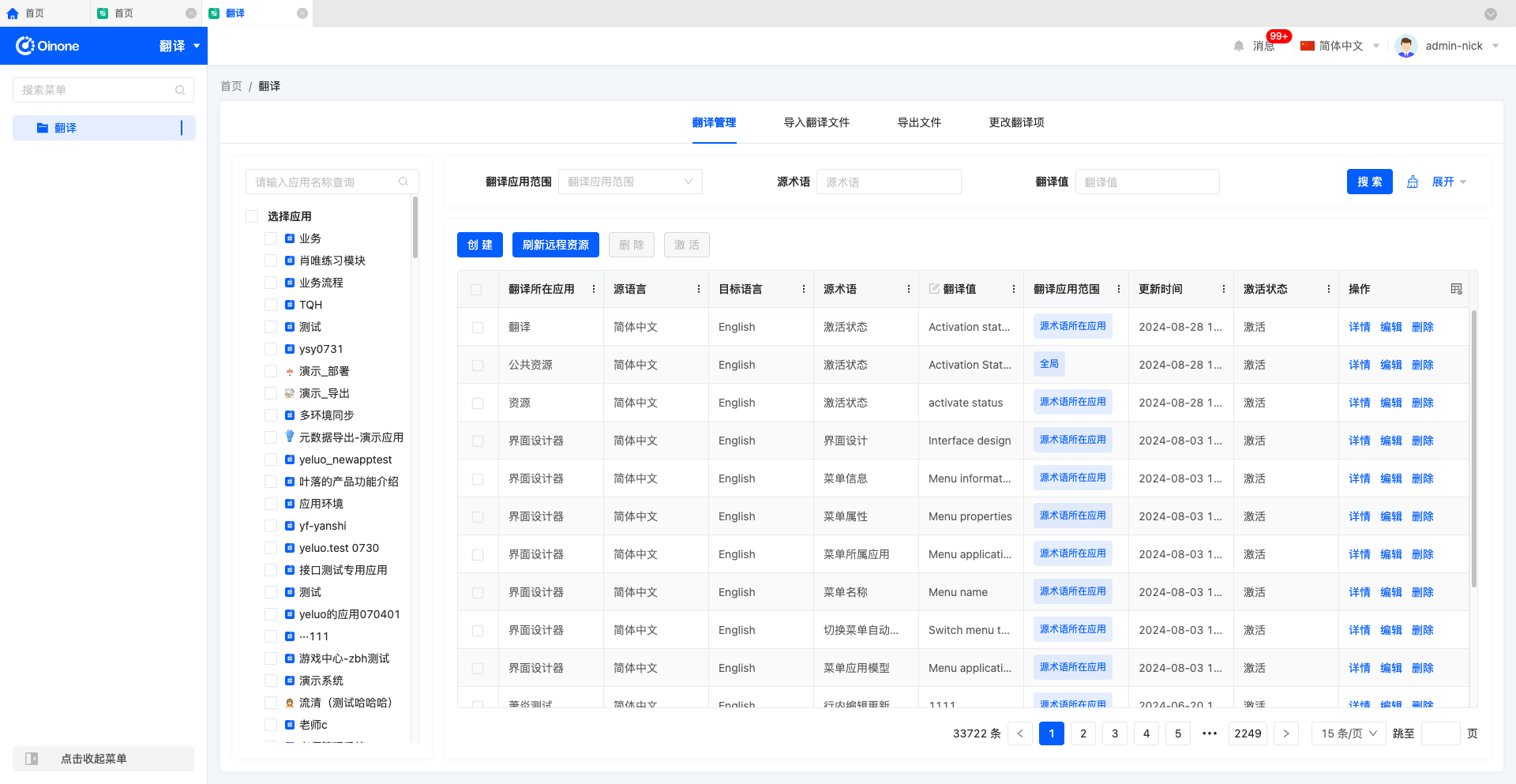Click search icon in application name query
The width and height of the screenshot is (1516, 784).
[x=403, y=182]
